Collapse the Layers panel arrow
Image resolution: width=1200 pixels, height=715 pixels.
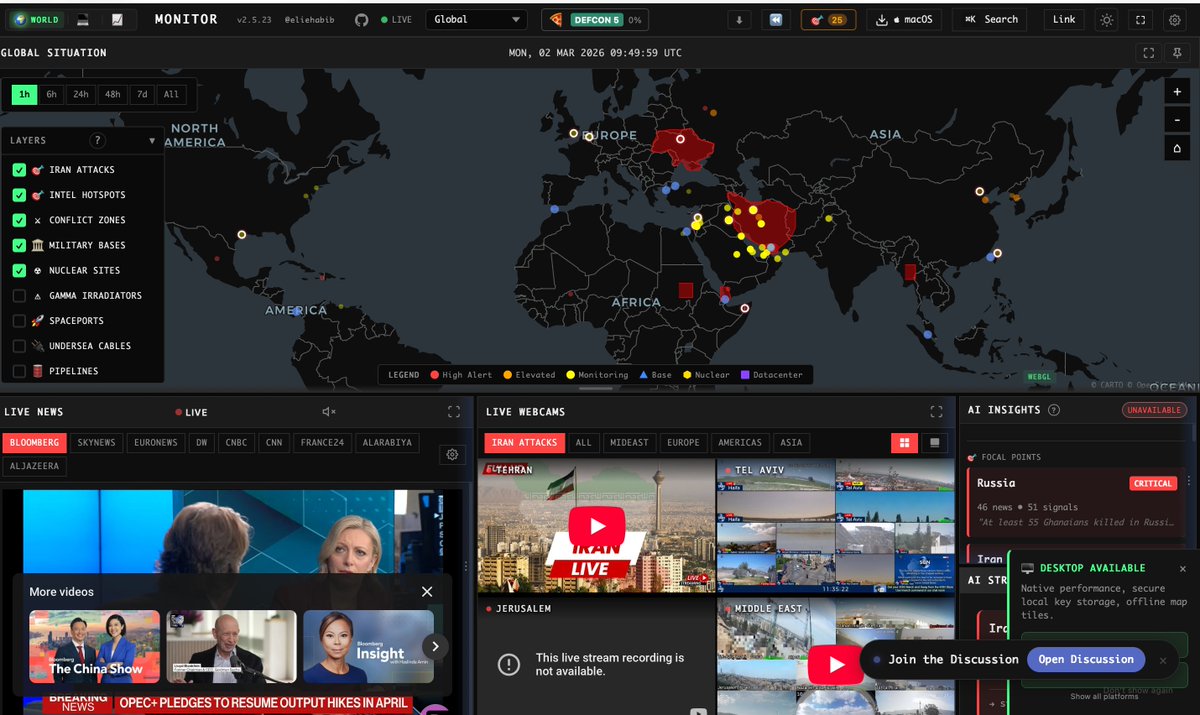coord(152,141)
